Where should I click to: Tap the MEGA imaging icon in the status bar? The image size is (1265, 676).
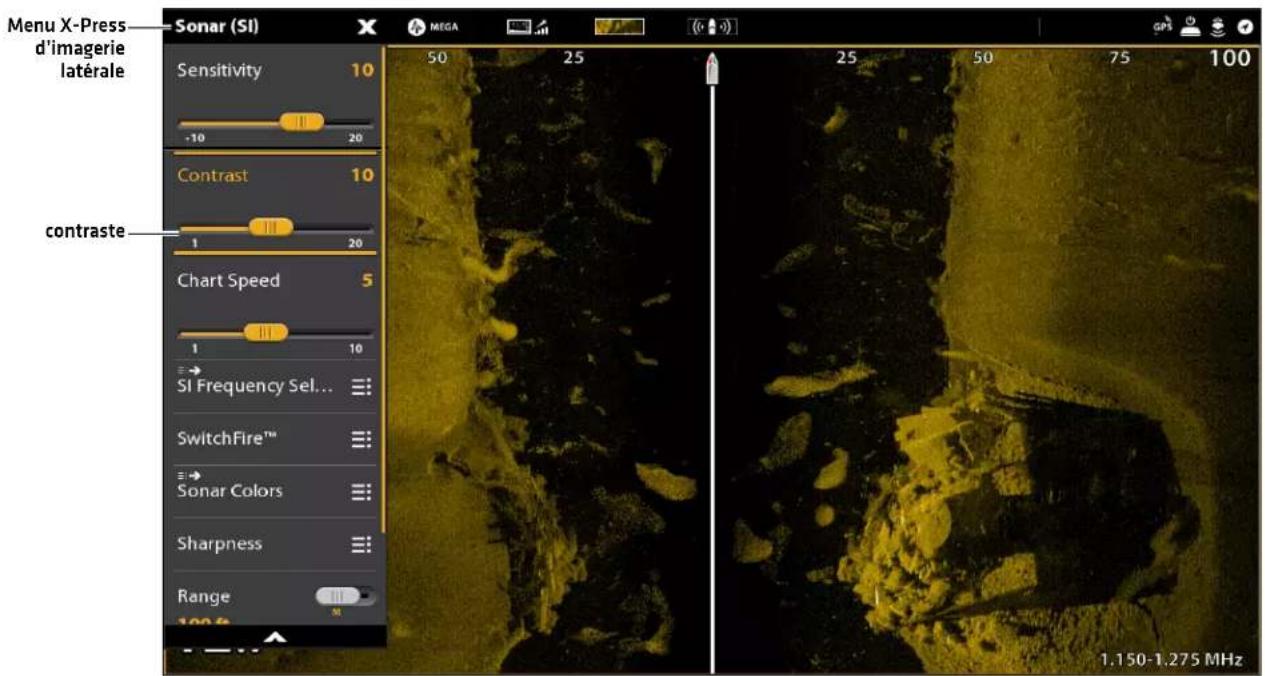tap(434, 27)
